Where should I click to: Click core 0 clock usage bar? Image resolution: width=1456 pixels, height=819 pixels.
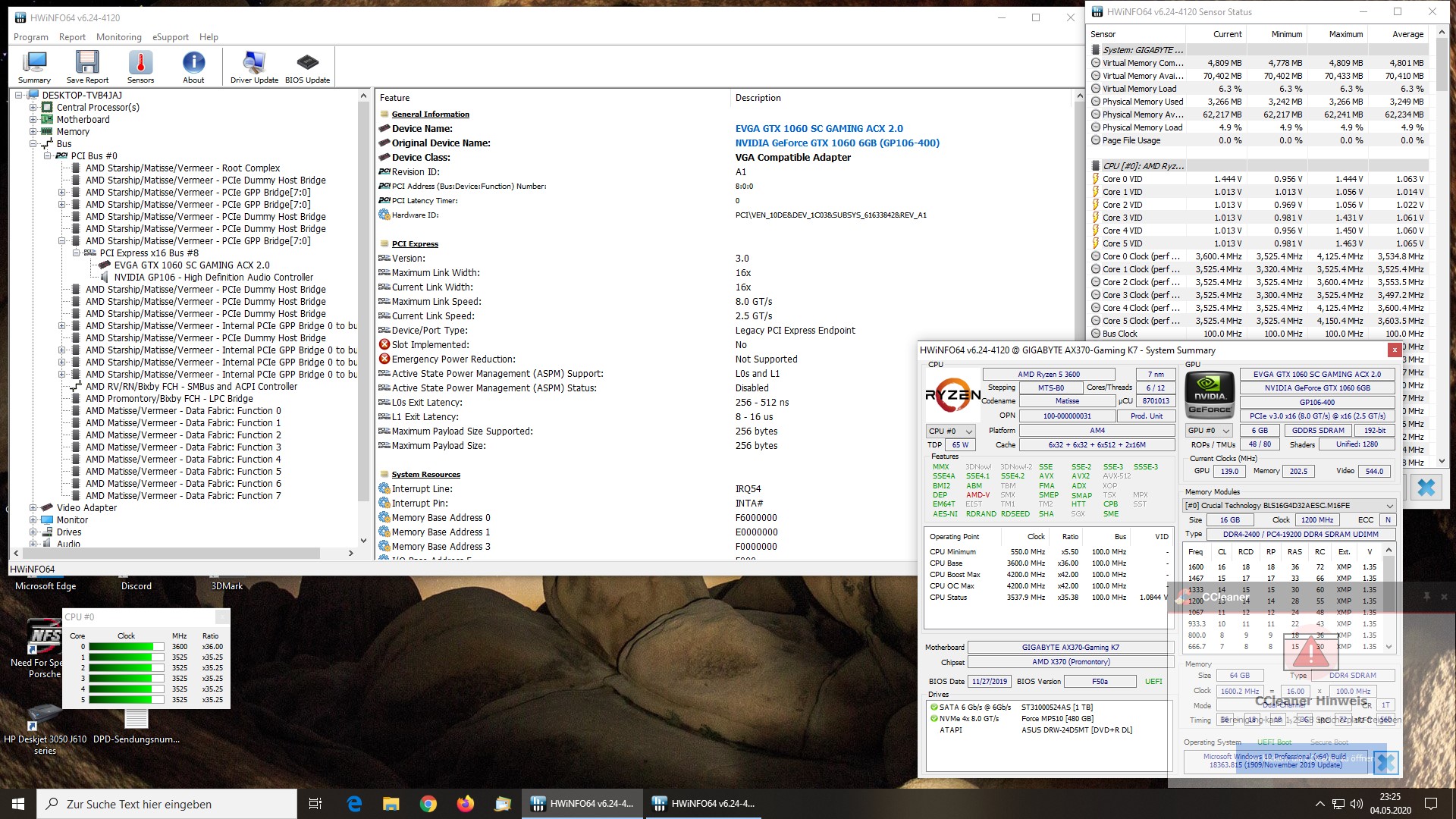pos(127,647)
